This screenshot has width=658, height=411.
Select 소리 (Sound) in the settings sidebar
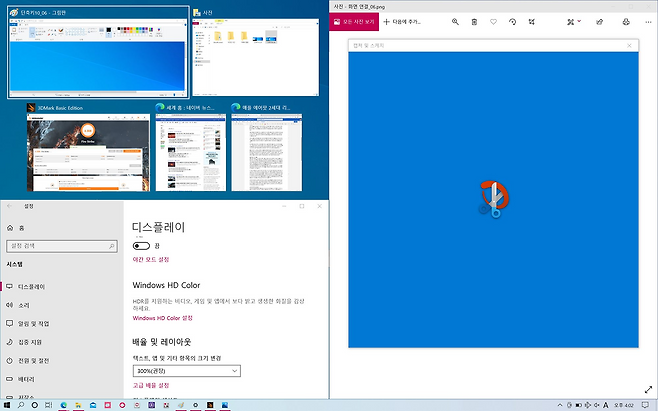24,305
